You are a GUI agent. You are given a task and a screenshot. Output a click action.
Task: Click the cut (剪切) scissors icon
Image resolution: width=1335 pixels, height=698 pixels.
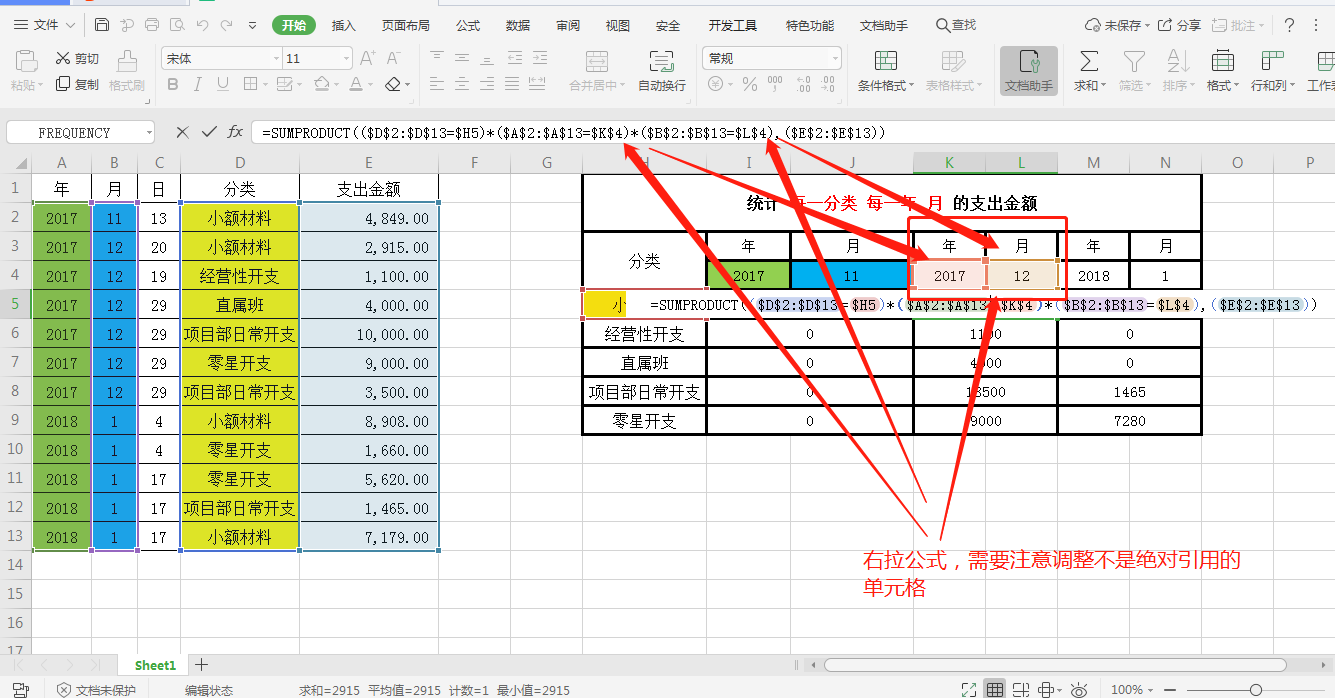[x=64, y=59]
